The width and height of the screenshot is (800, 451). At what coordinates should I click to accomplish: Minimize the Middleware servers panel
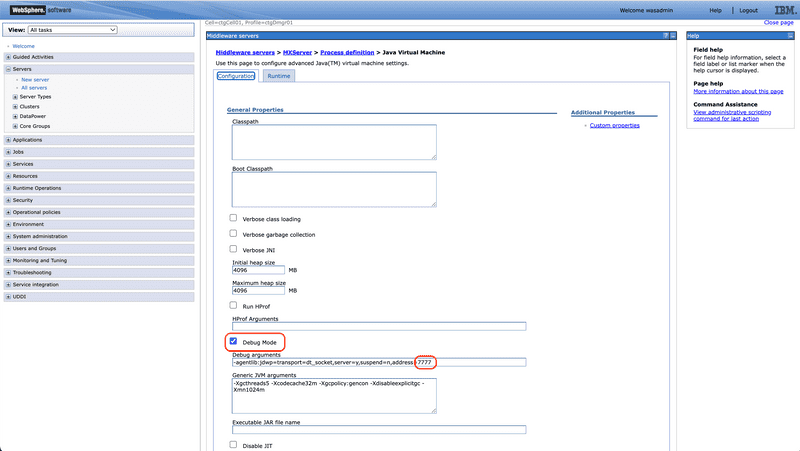[673, 36]
